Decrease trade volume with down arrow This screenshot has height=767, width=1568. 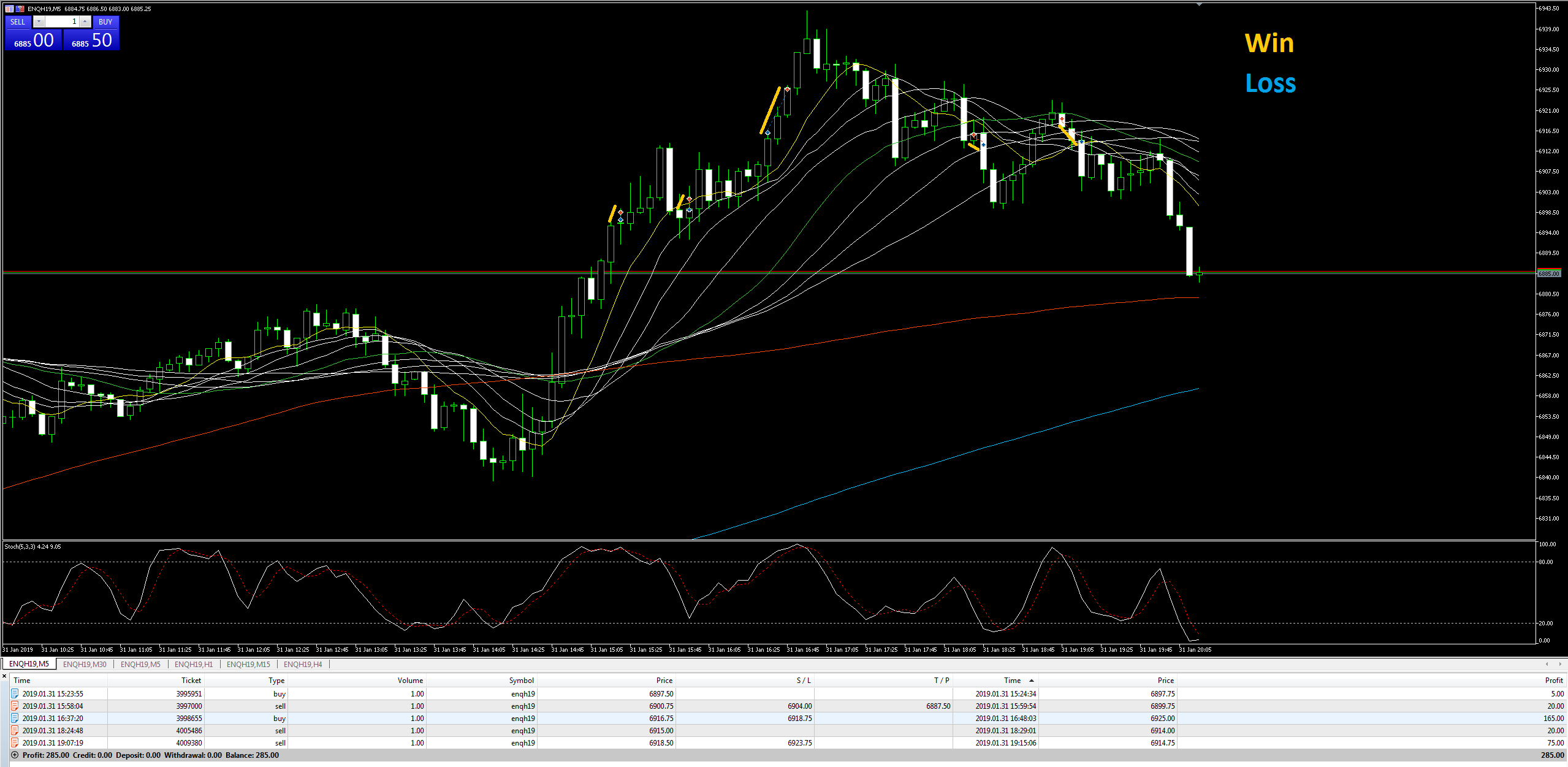pyautogui.click(x=39, y=21)
